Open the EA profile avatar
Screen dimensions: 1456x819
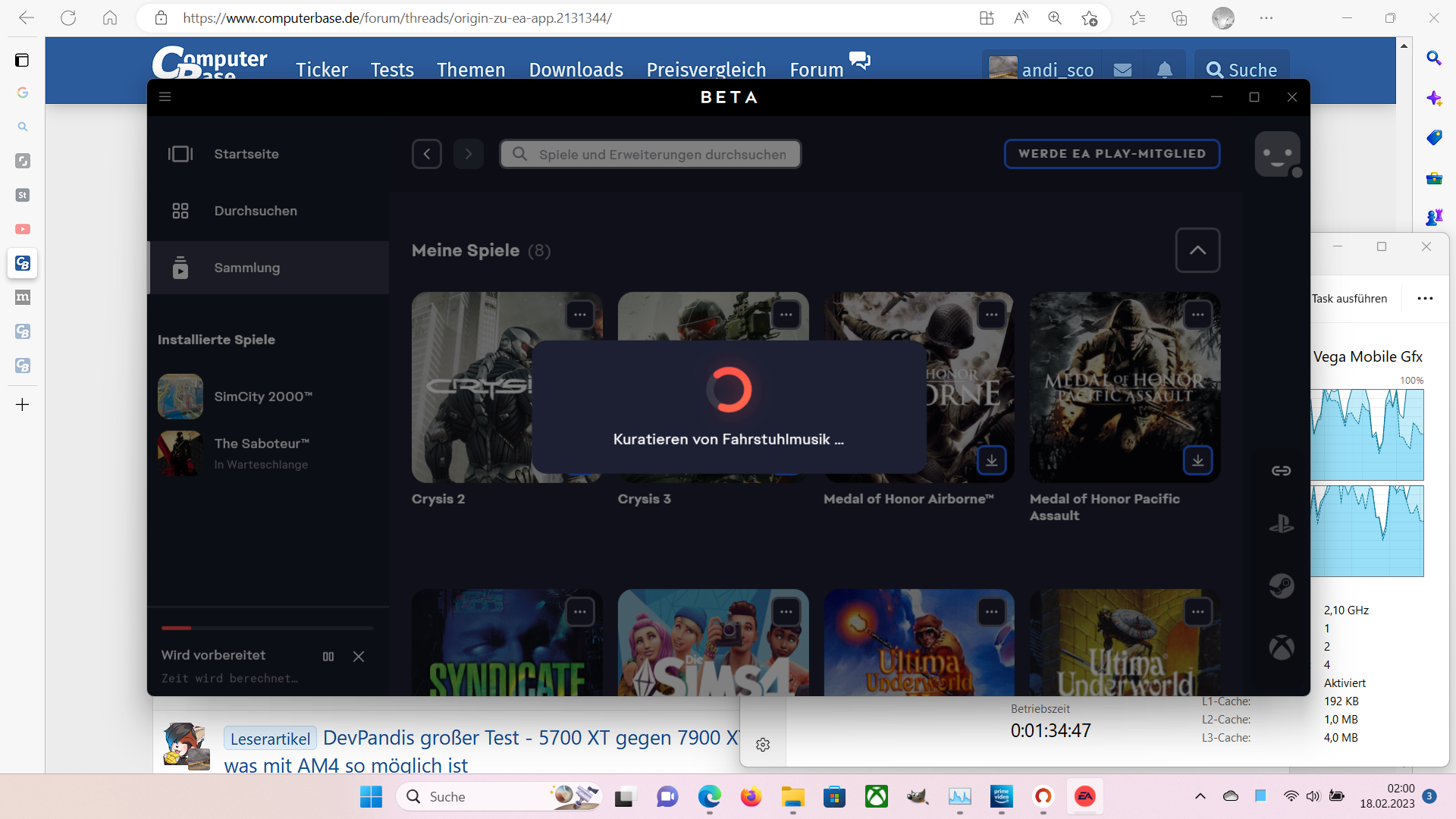pyautogui.click(x=1277, y=154)
